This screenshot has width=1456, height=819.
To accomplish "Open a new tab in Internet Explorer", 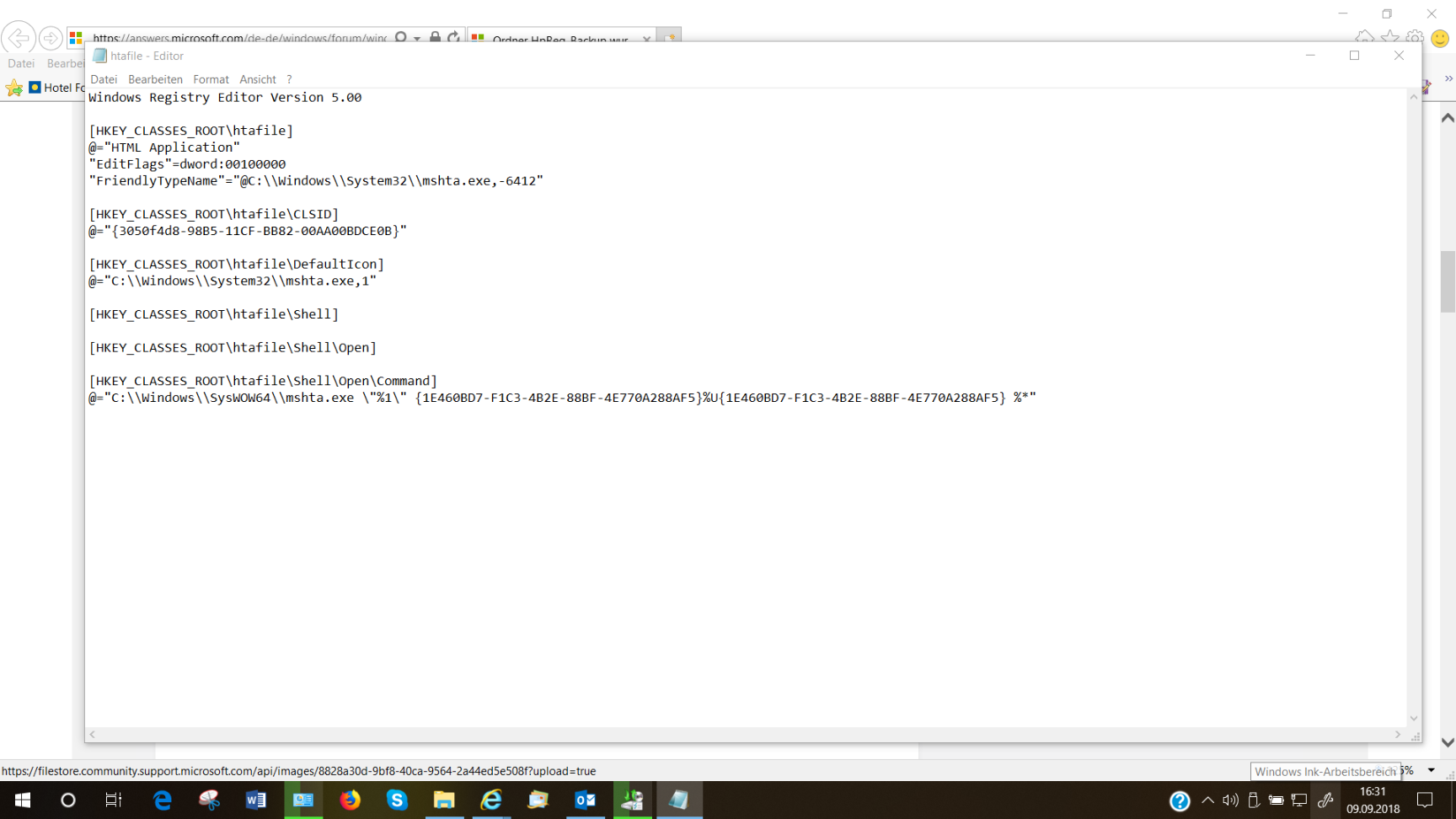I will tap(670, 37).
